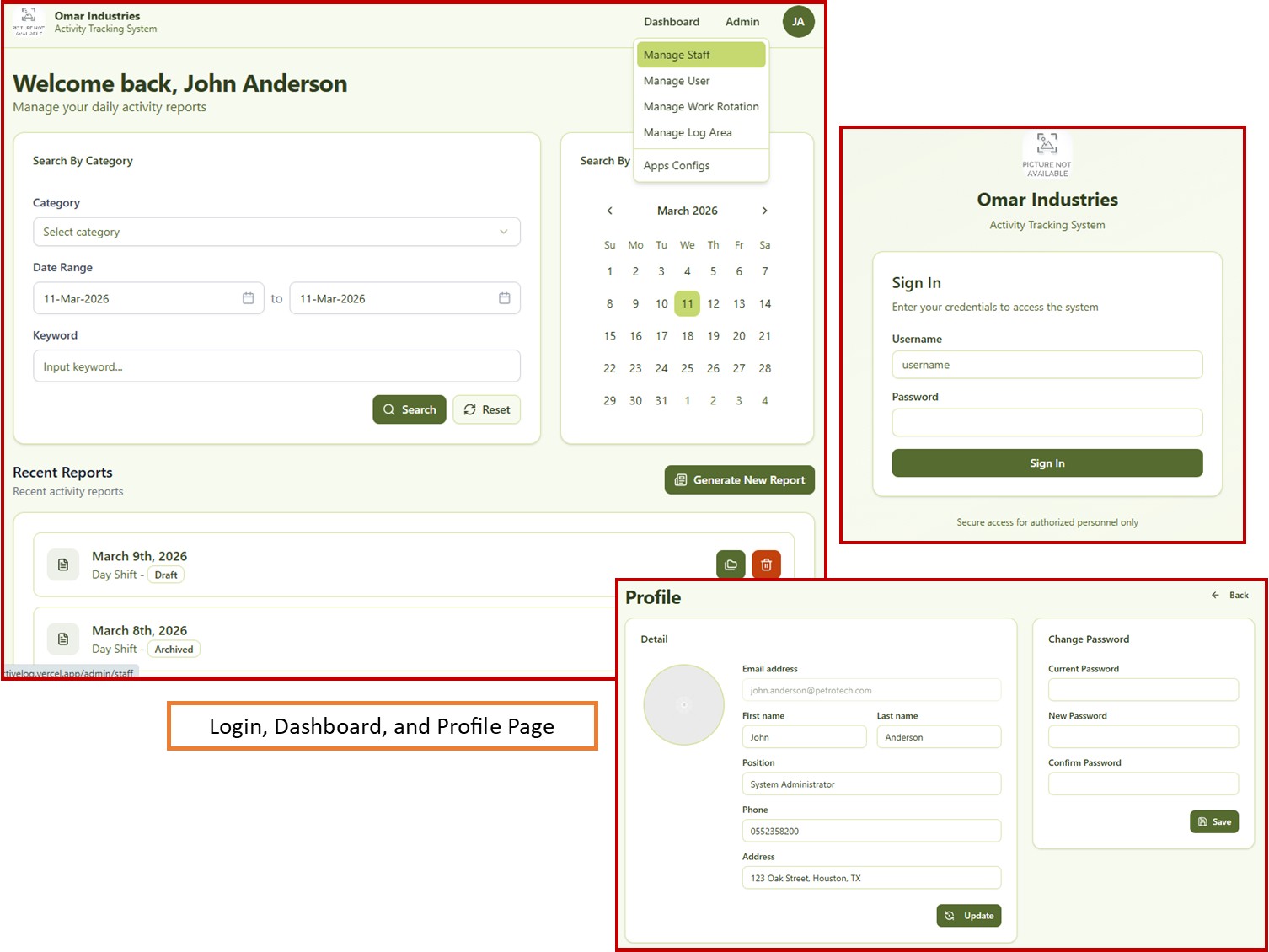The image size is (1269, 952).
Task: Open Apps Configs from the menu
Action: click(677, 166)
